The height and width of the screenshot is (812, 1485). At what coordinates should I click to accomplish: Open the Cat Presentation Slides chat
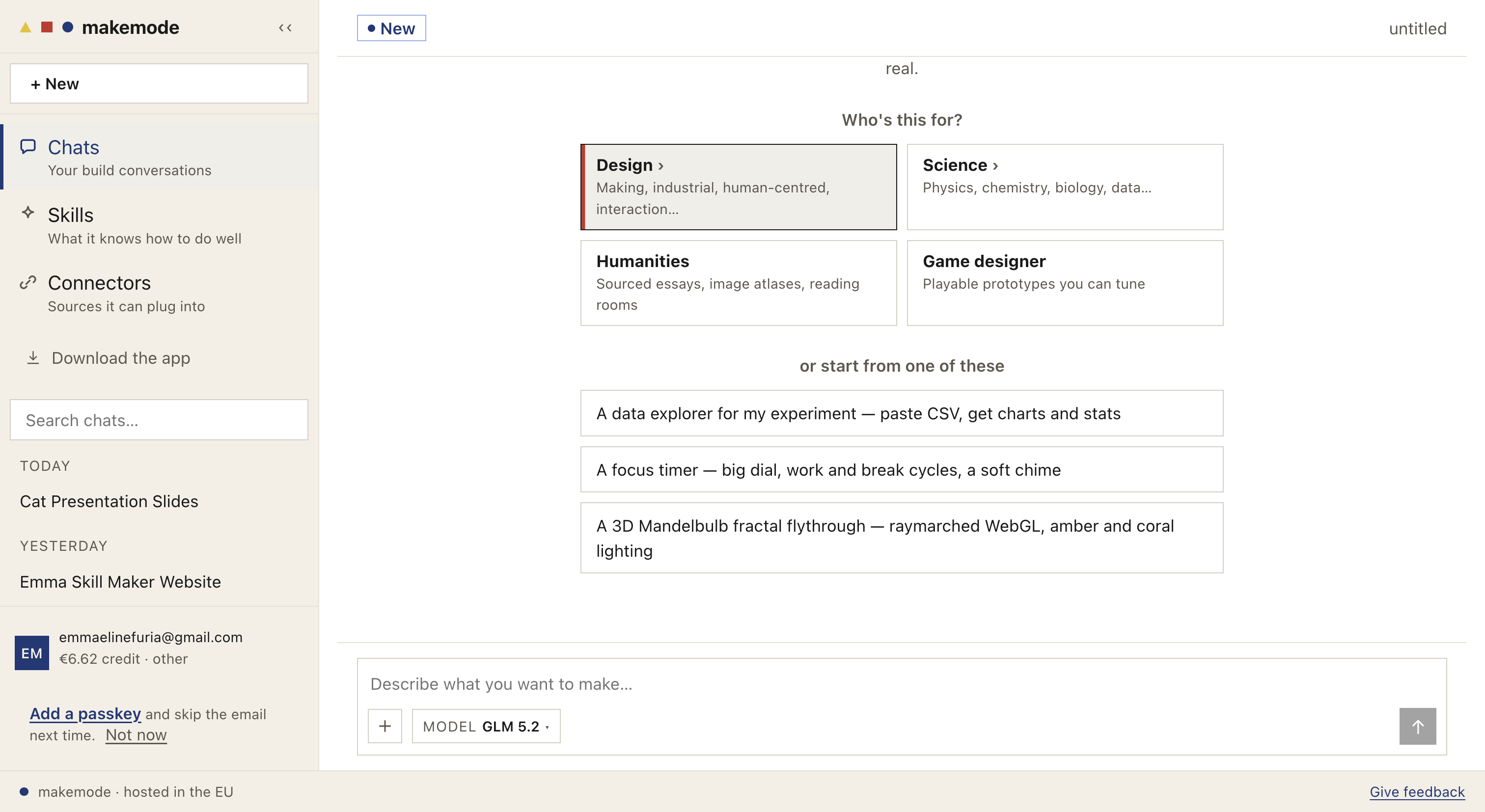tap(109, 501)
